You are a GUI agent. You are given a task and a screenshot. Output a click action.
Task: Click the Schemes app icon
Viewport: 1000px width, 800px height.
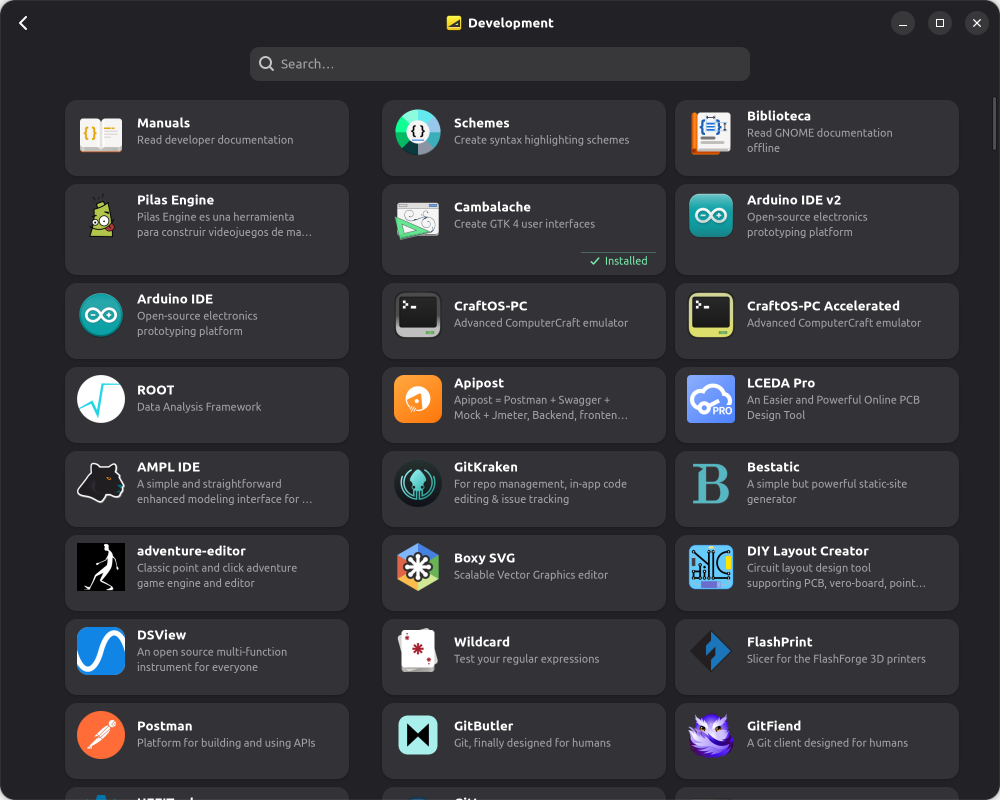(418, 132)
